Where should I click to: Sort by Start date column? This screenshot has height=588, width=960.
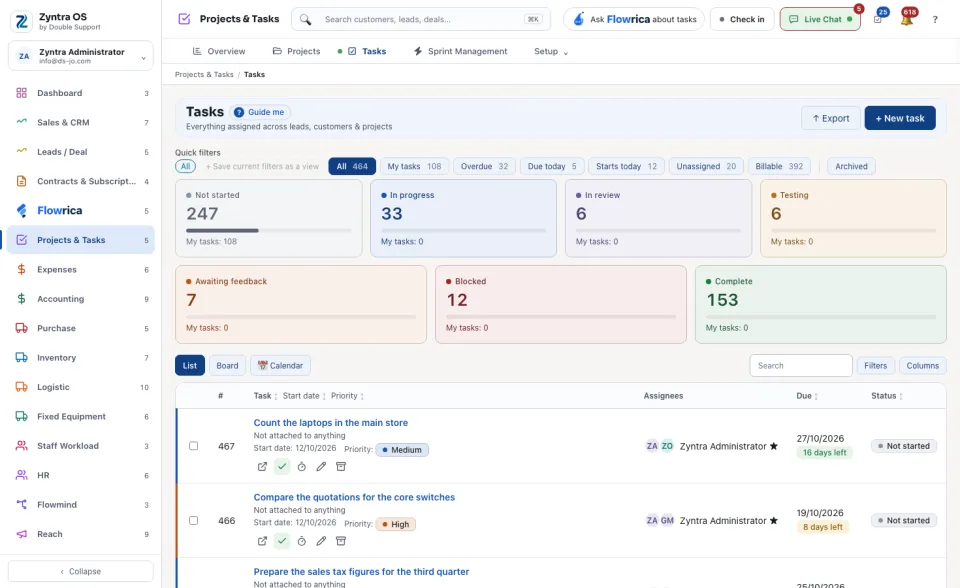coord(304,396)
